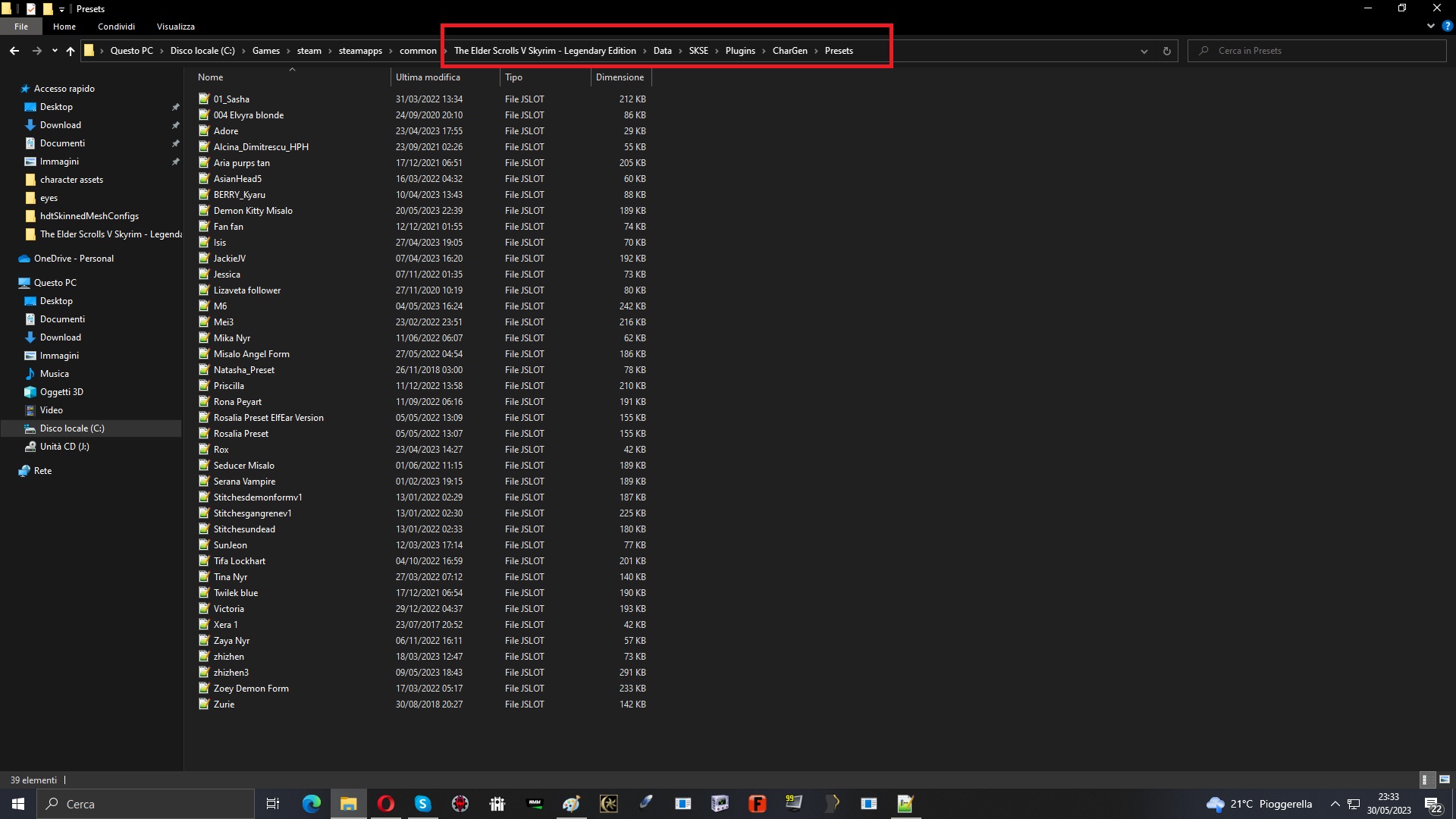Go up one folder level with the up arrow
Image resolution: width=1456 pixels, height=819 pixels.
[71, 51]
